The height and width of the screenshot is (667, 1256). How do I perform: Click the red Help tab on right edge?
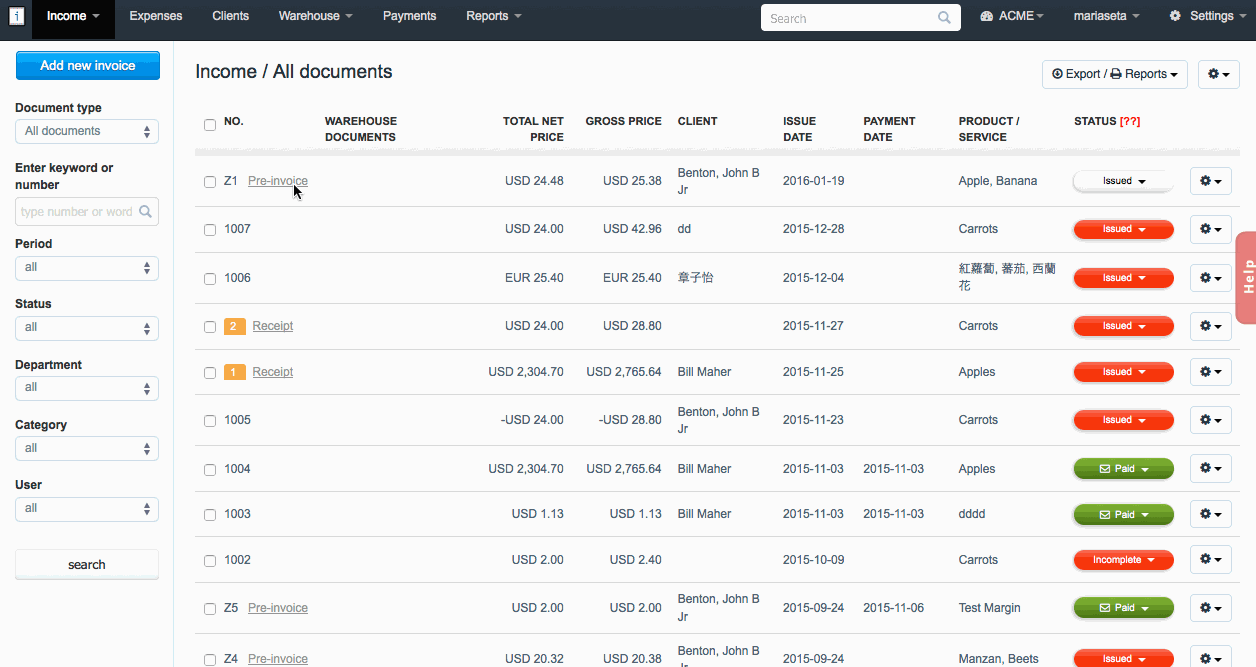(1246, 277)
